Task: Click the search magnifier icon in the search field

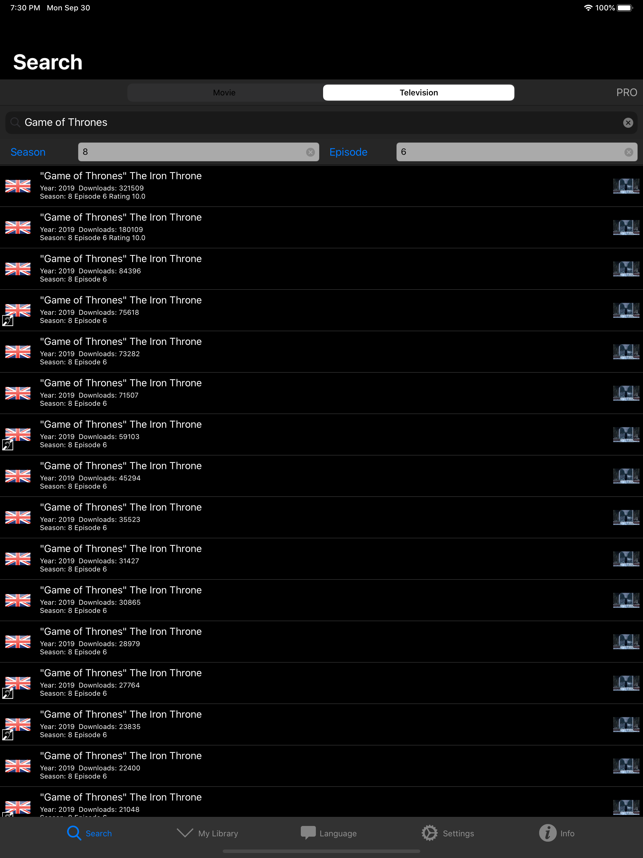Action: tap(15, 123)
